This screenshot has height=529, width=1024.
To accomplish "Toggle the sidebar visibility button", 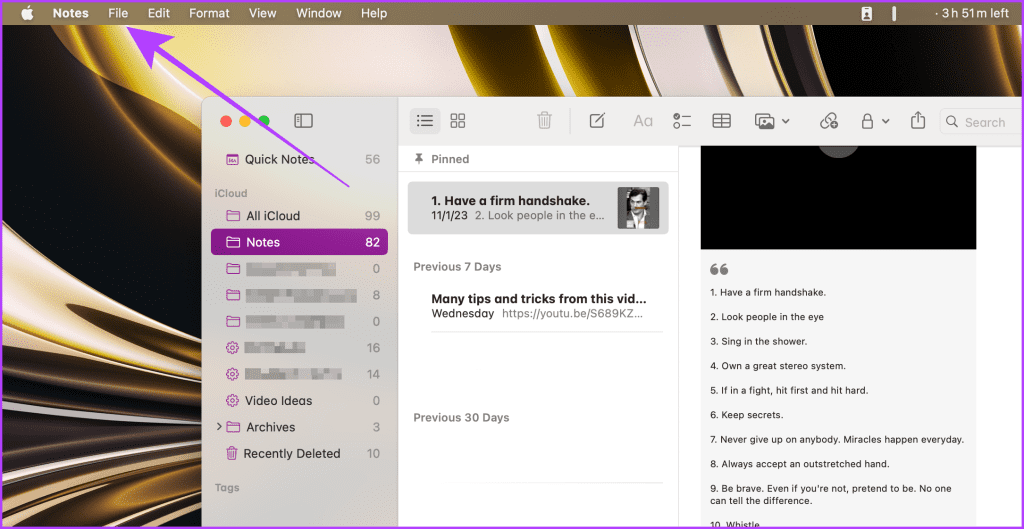I will 303,121.
